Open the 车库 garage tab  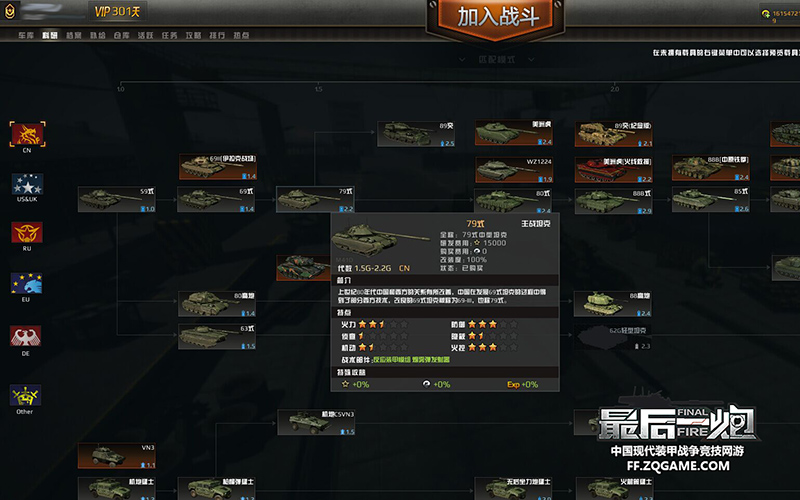tap(26, 35)
